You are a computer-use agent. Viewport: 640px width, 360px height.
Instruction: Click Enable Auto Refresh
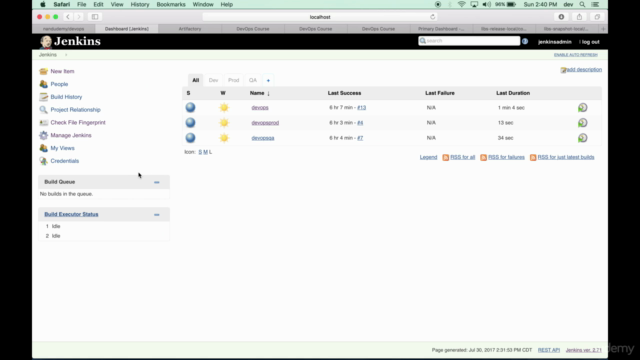click(x=576, y=55)
